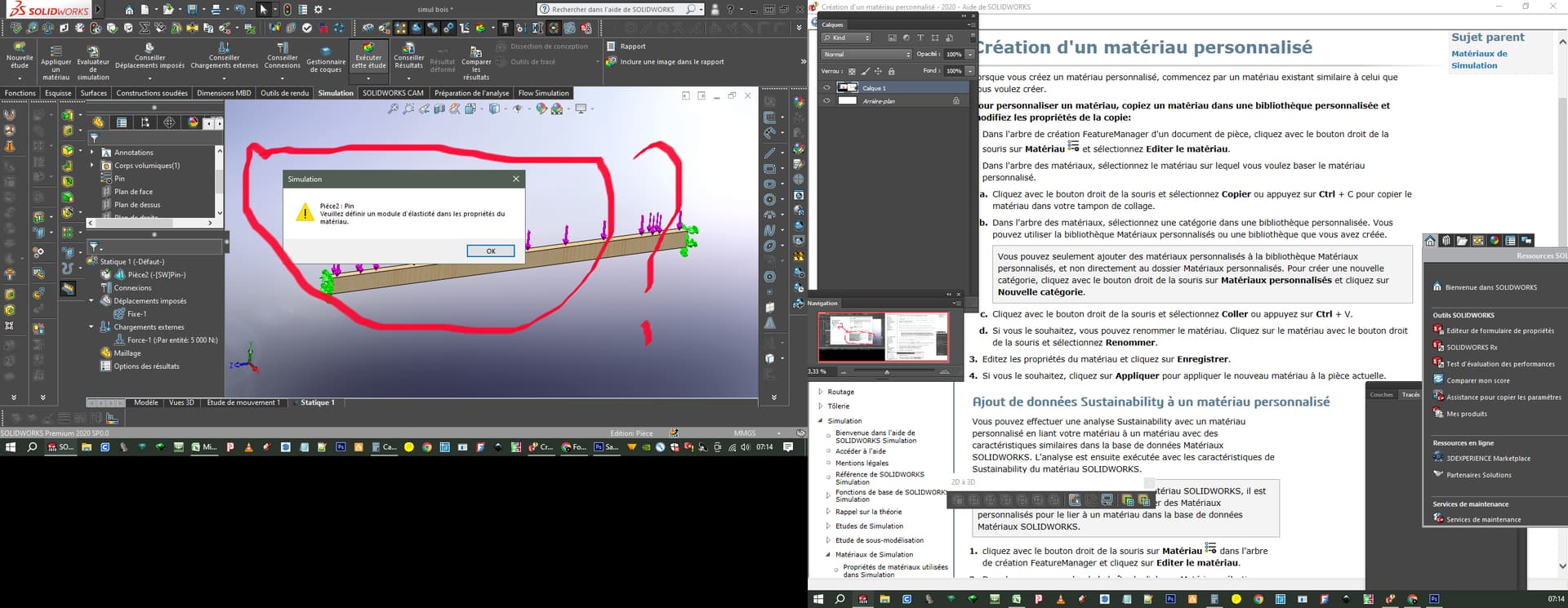1568x608 pixels.
Task: Click the Rapport icon in ribbon
Action: click(612, 47)
